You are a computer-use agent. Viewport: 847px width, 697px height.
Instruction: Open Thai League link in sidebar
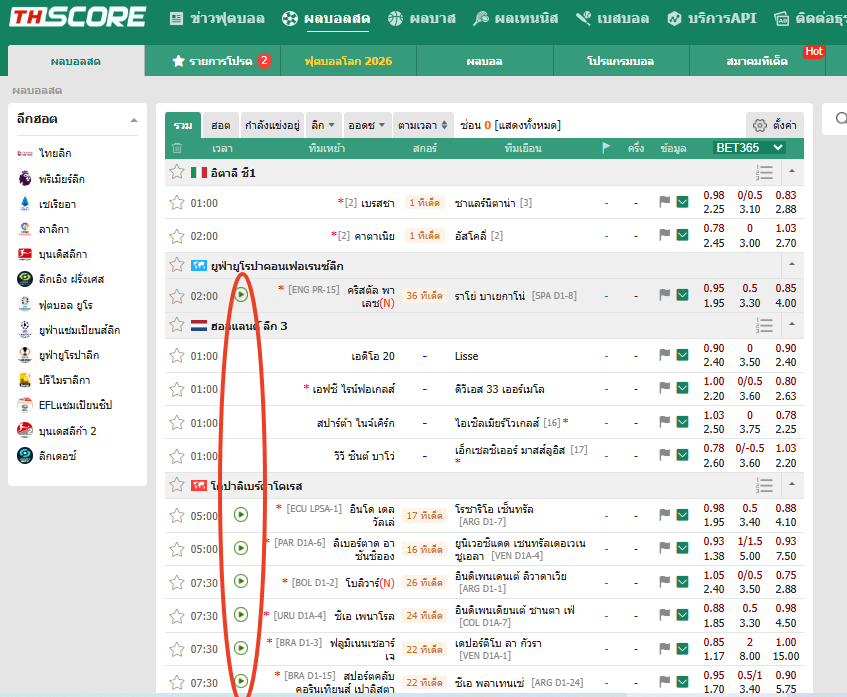coord(55,153)
